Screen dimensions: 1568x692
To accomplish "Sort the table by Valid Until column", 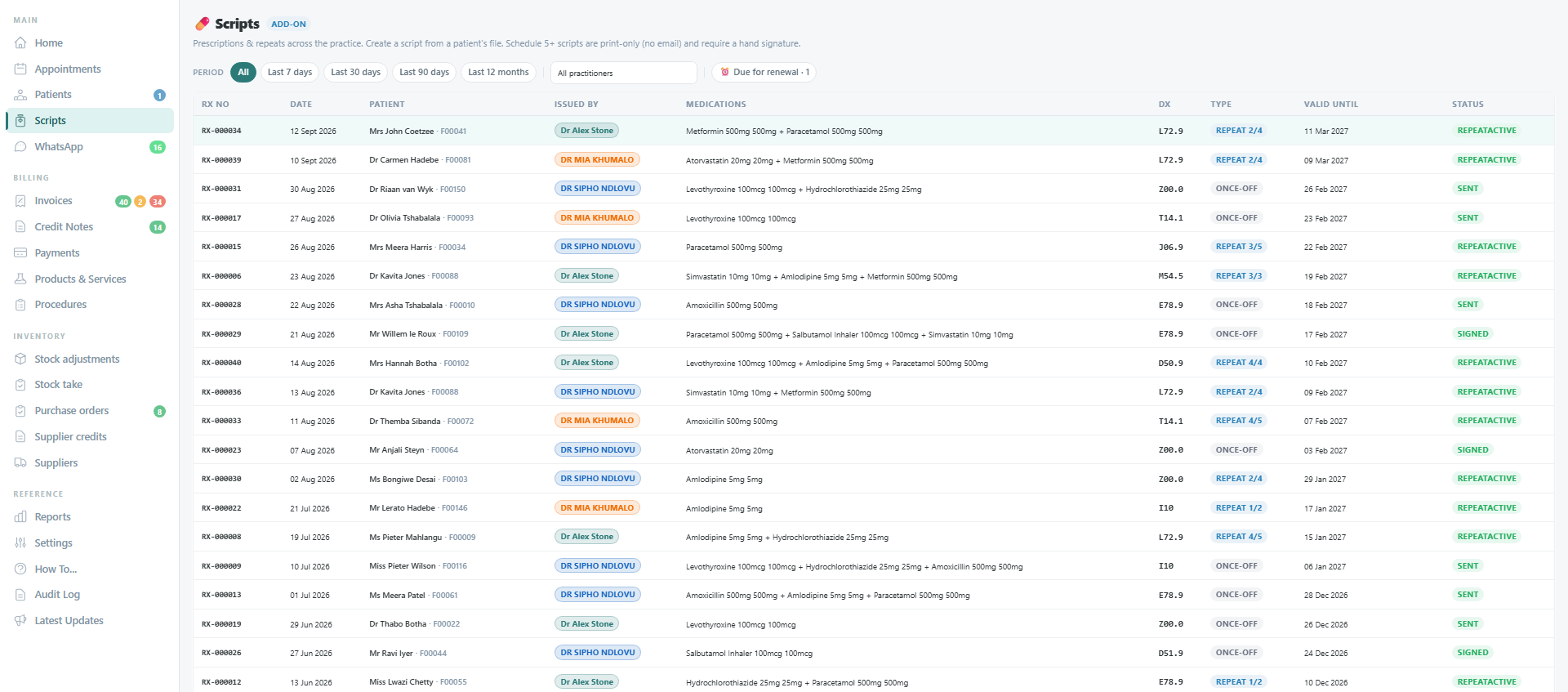I will 1331,105.
